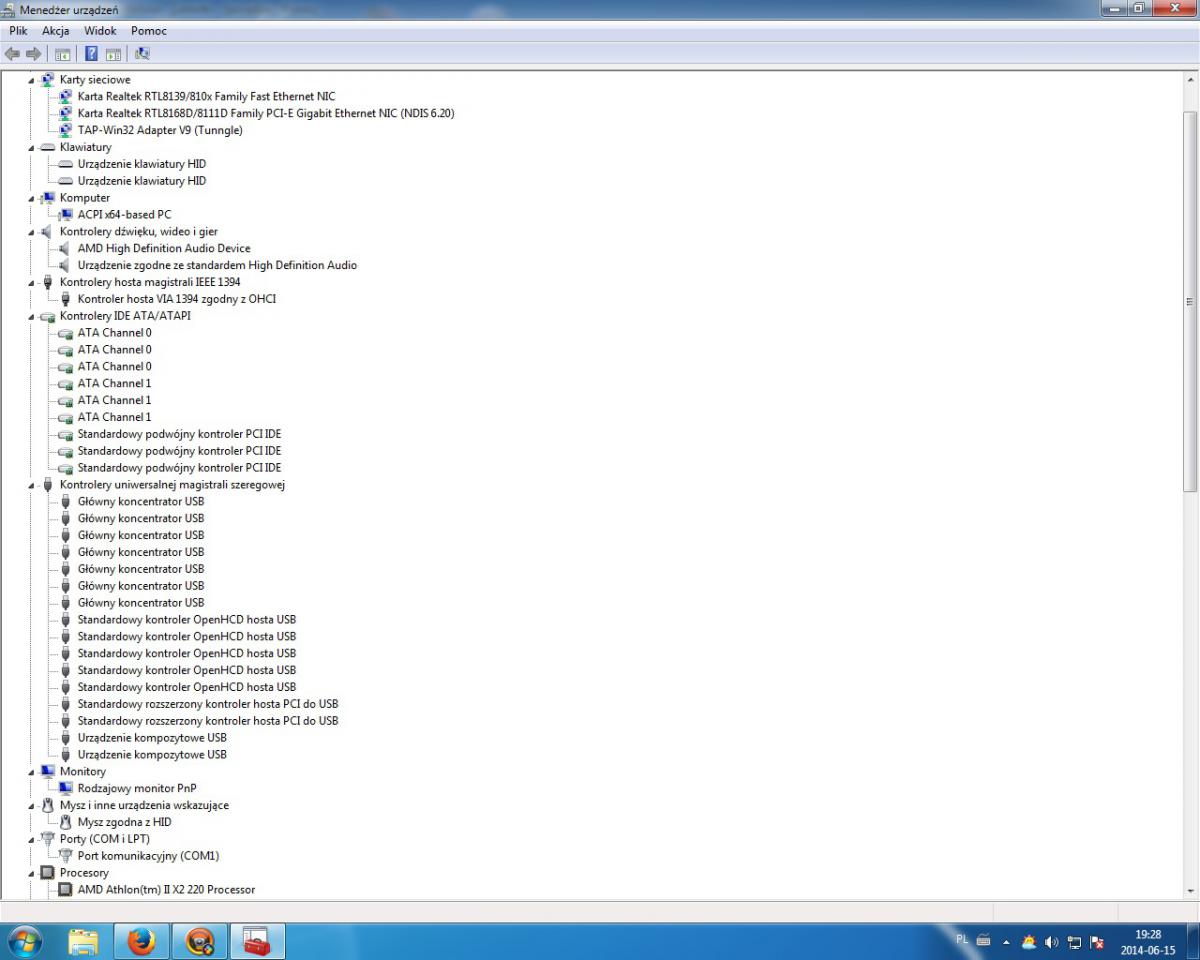
Task: Toggle the console tree toolbar icon
Action: 62,54
